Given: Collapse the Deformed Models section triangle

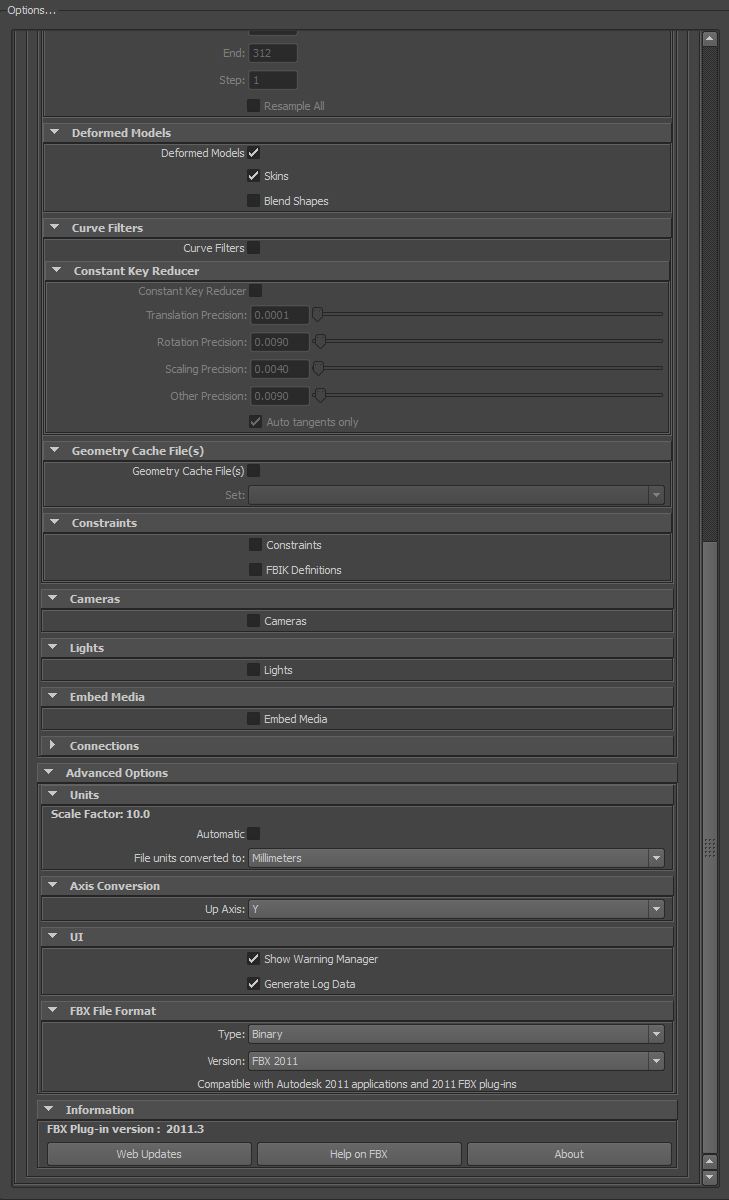Looking at the screenshot, I should click(x=54, y=132).
